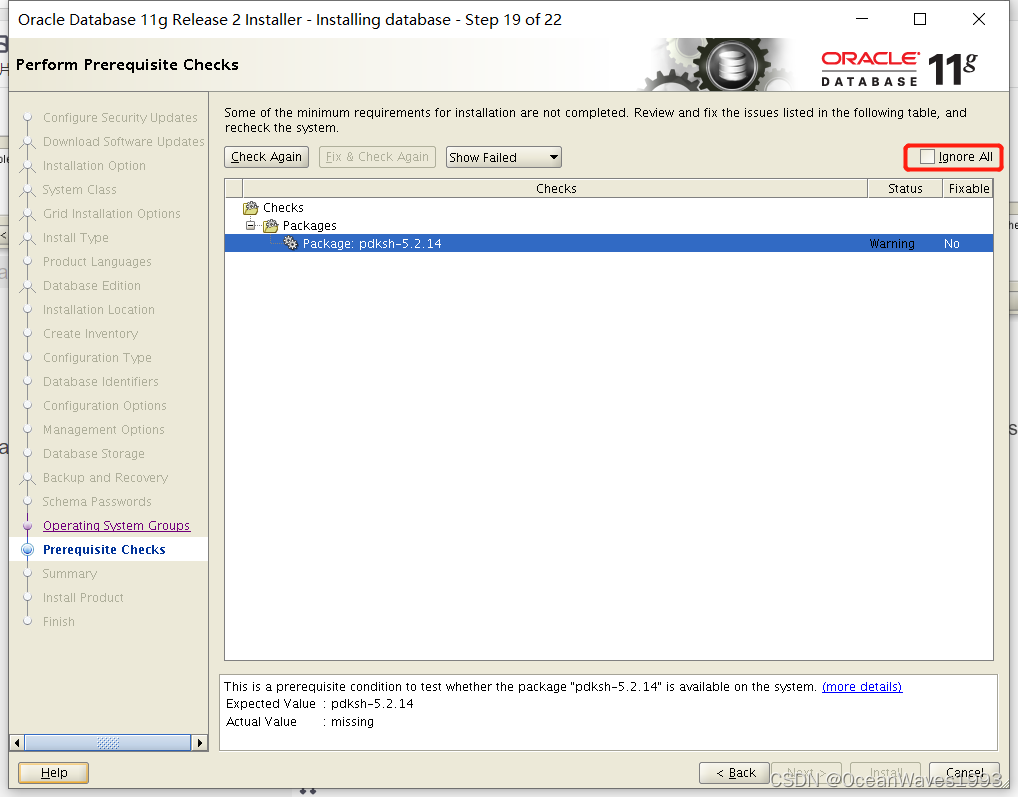Click the Backup and Recovery step
This screenshot has width=1018, height=797.
105,478
